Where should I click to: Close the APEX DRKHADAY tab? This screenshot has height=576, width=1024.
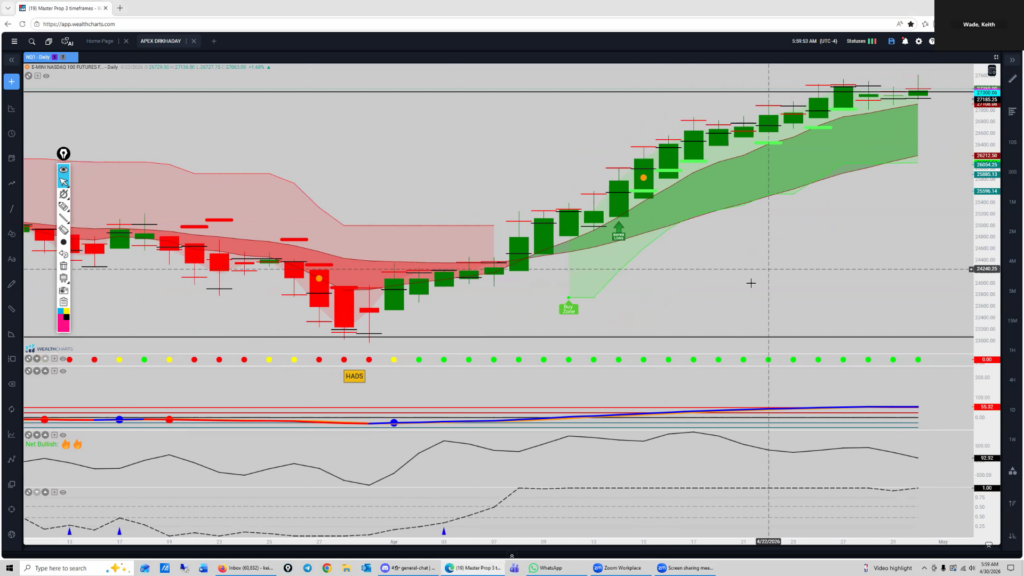click(193, 41)
